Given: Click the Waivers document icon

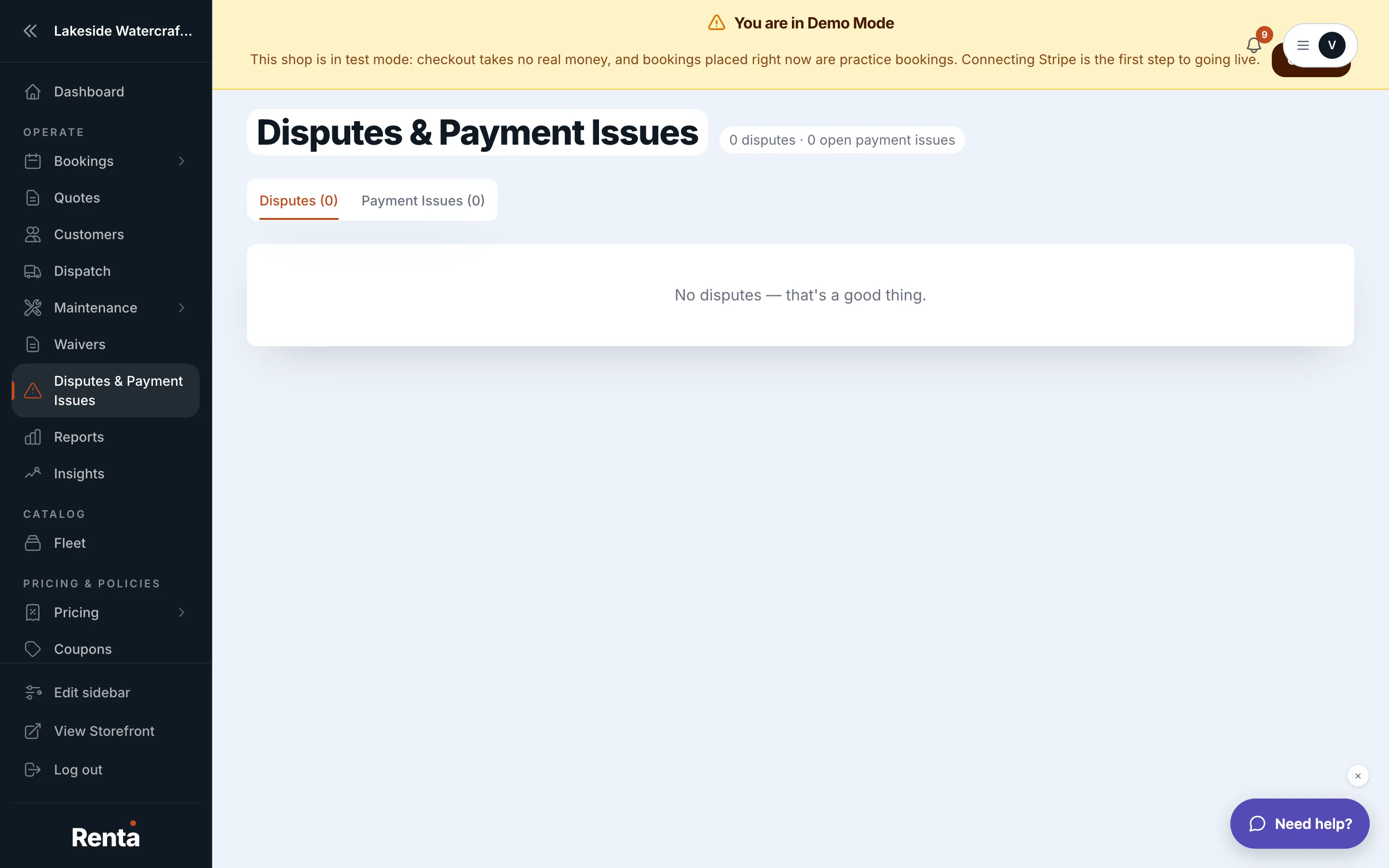Looking at the screenshot, I should click(33, 345).
